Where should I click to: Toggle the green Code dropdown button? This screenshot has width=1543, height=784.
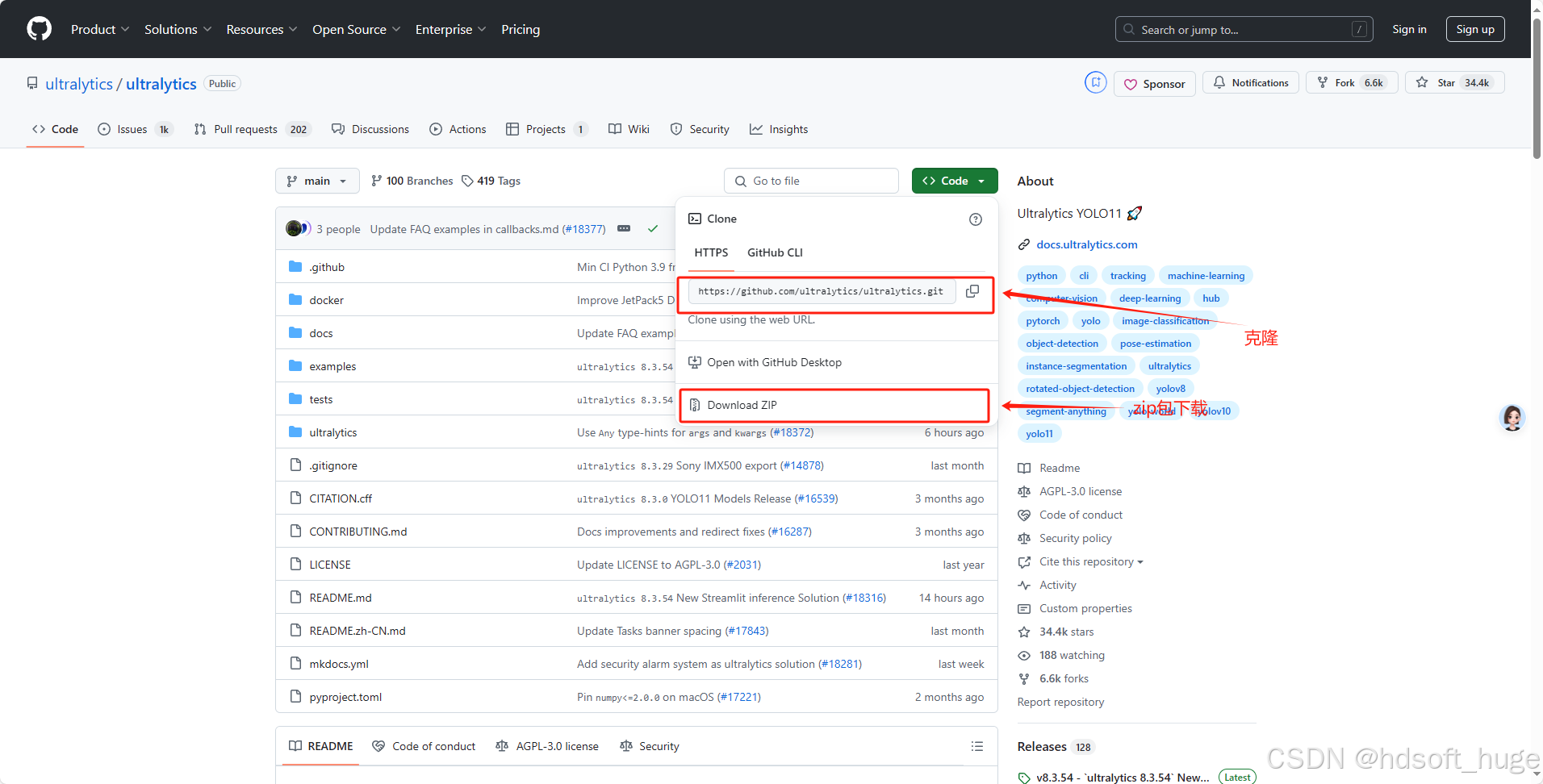click(x=955, y=181)
